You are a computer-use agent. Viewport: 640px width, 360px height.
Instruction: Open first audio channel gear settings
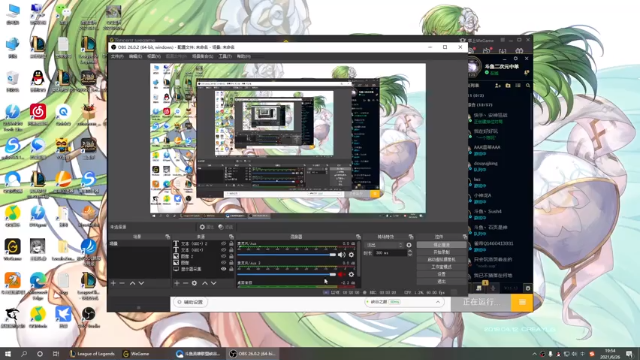351,255
